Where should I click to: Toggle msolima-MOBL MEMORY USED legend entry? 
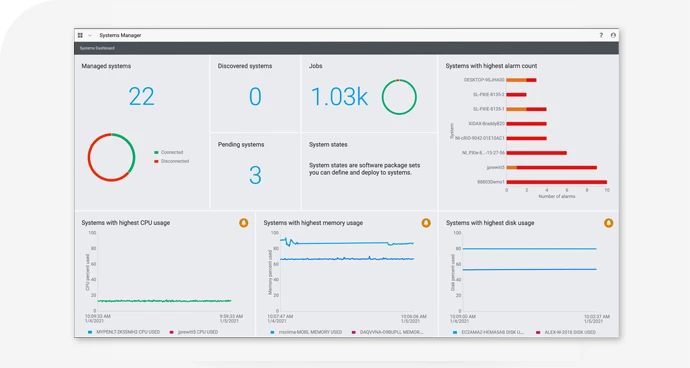[306, 332]
